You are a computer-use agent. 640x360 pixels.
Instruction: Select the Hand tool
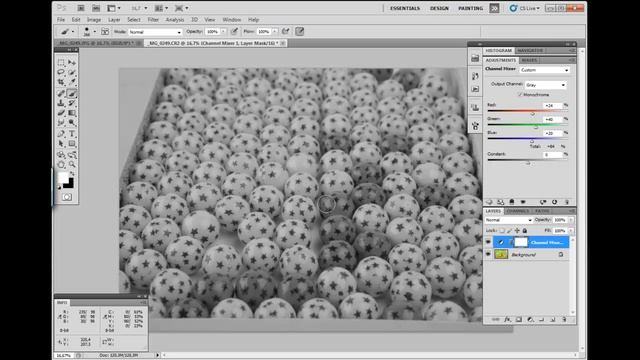pos(61,164)
